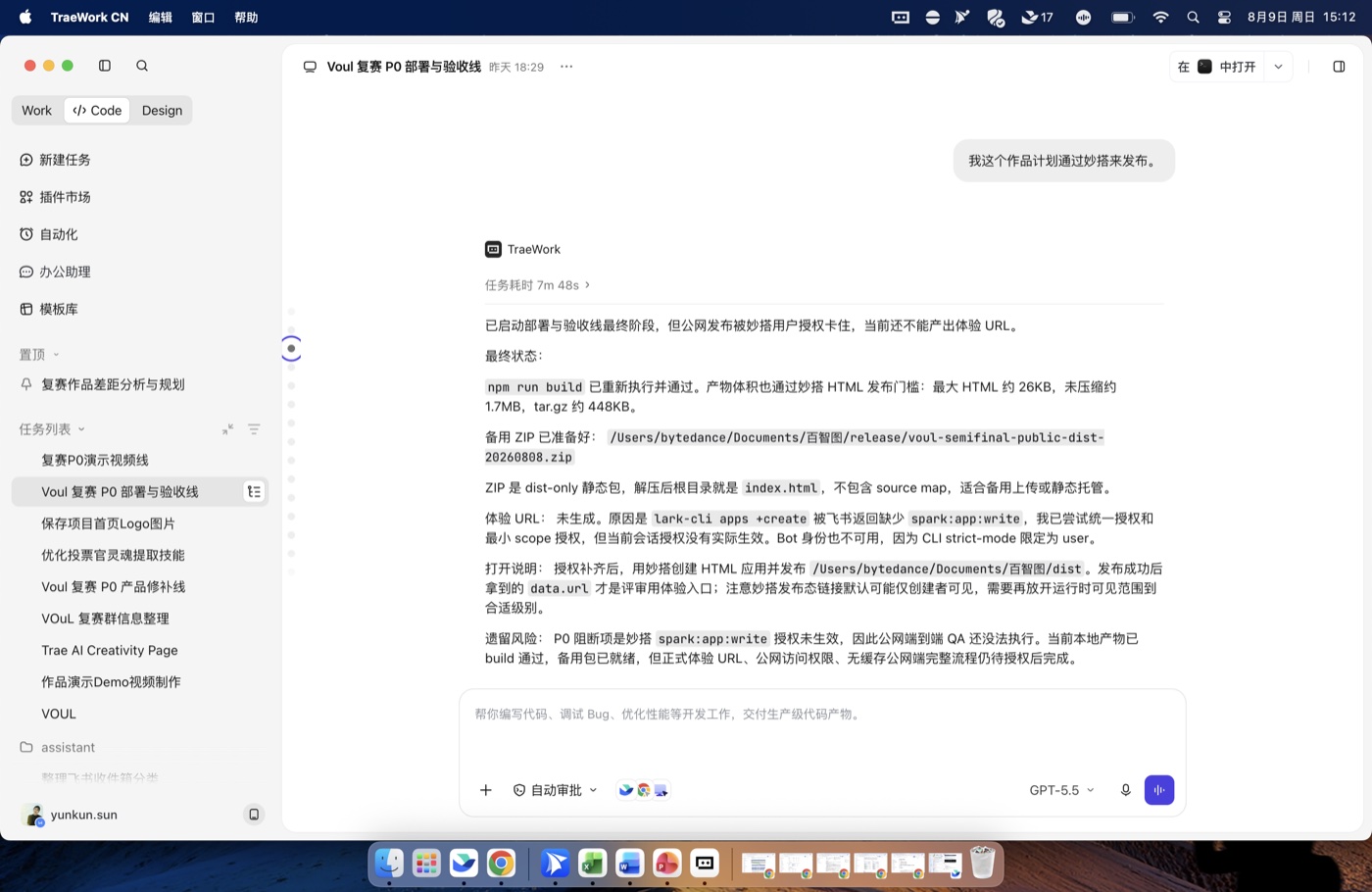
Task: Open pinned task 复赛作品差距分析与规划
Action: coord(112,384)
